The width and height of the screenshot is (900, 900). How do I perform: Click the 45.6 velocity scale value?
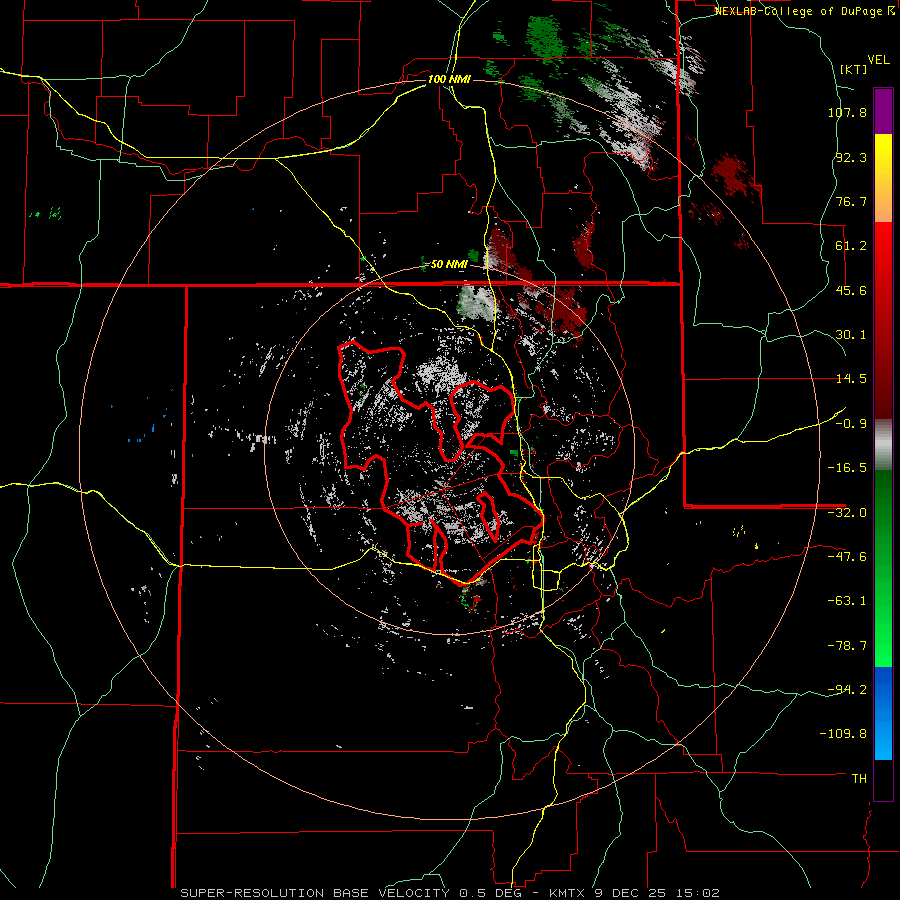coord(851,290)
